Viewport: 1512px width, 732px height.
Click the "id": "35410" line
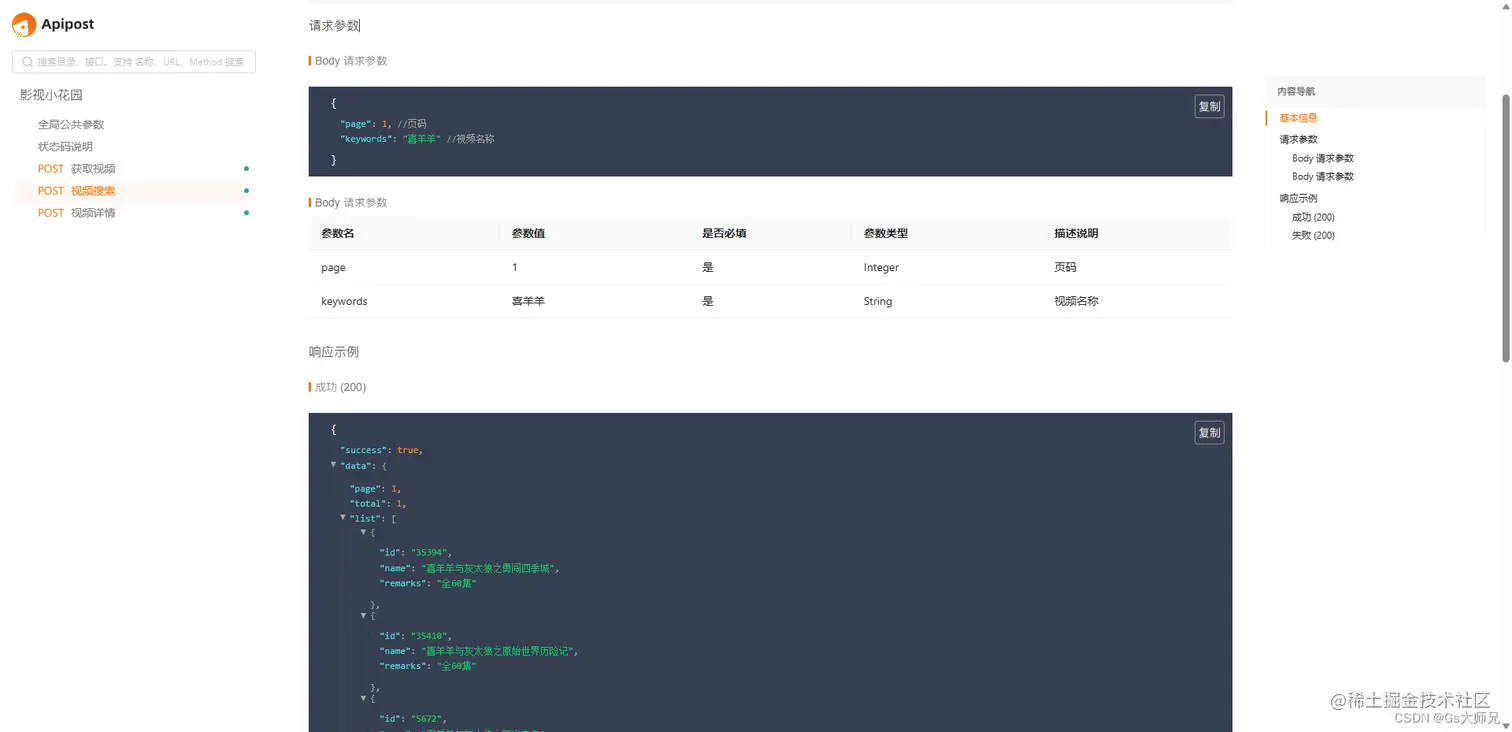pos(416,635)
